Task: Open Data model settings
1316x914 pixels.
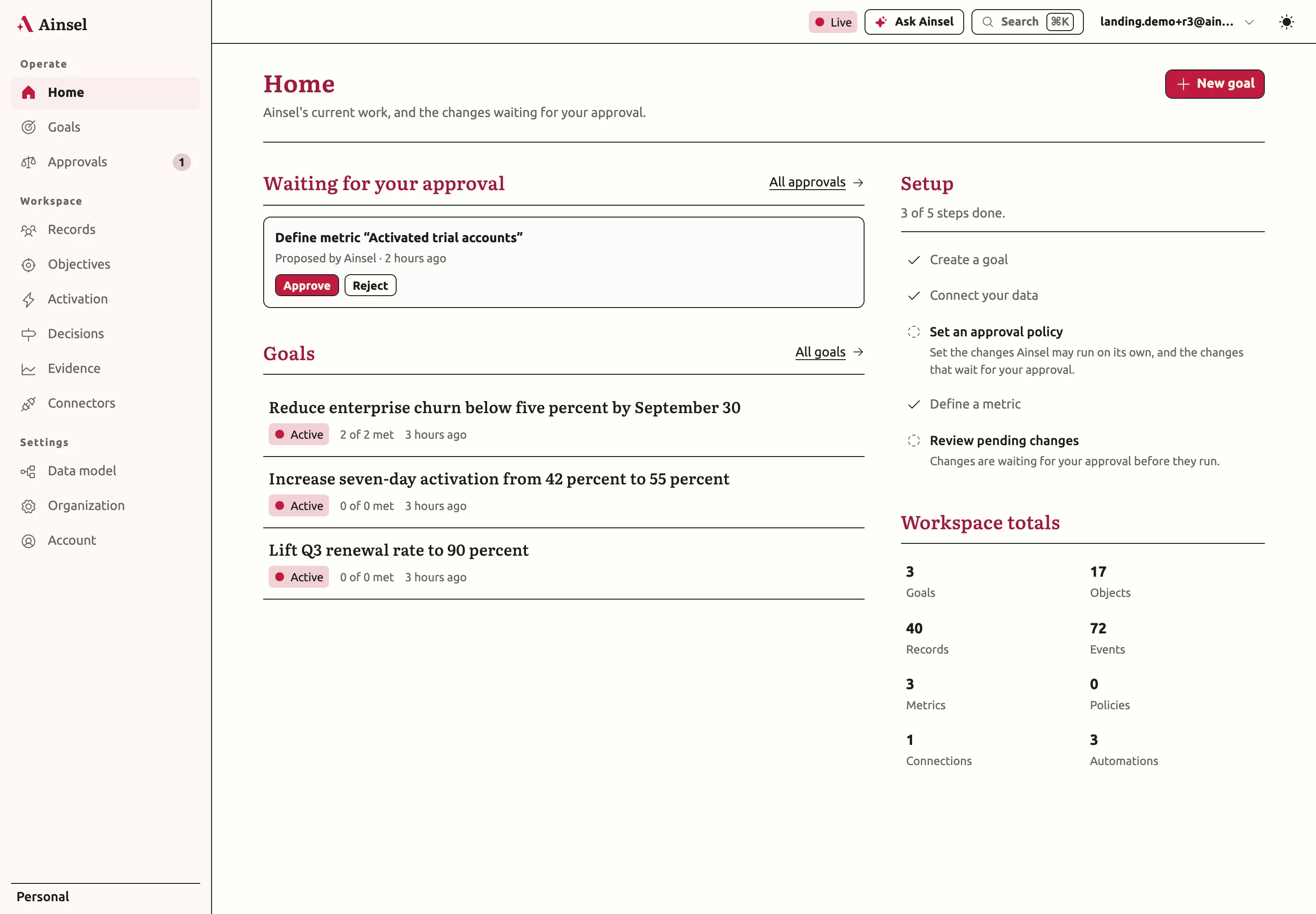Action: coord(106,471)
